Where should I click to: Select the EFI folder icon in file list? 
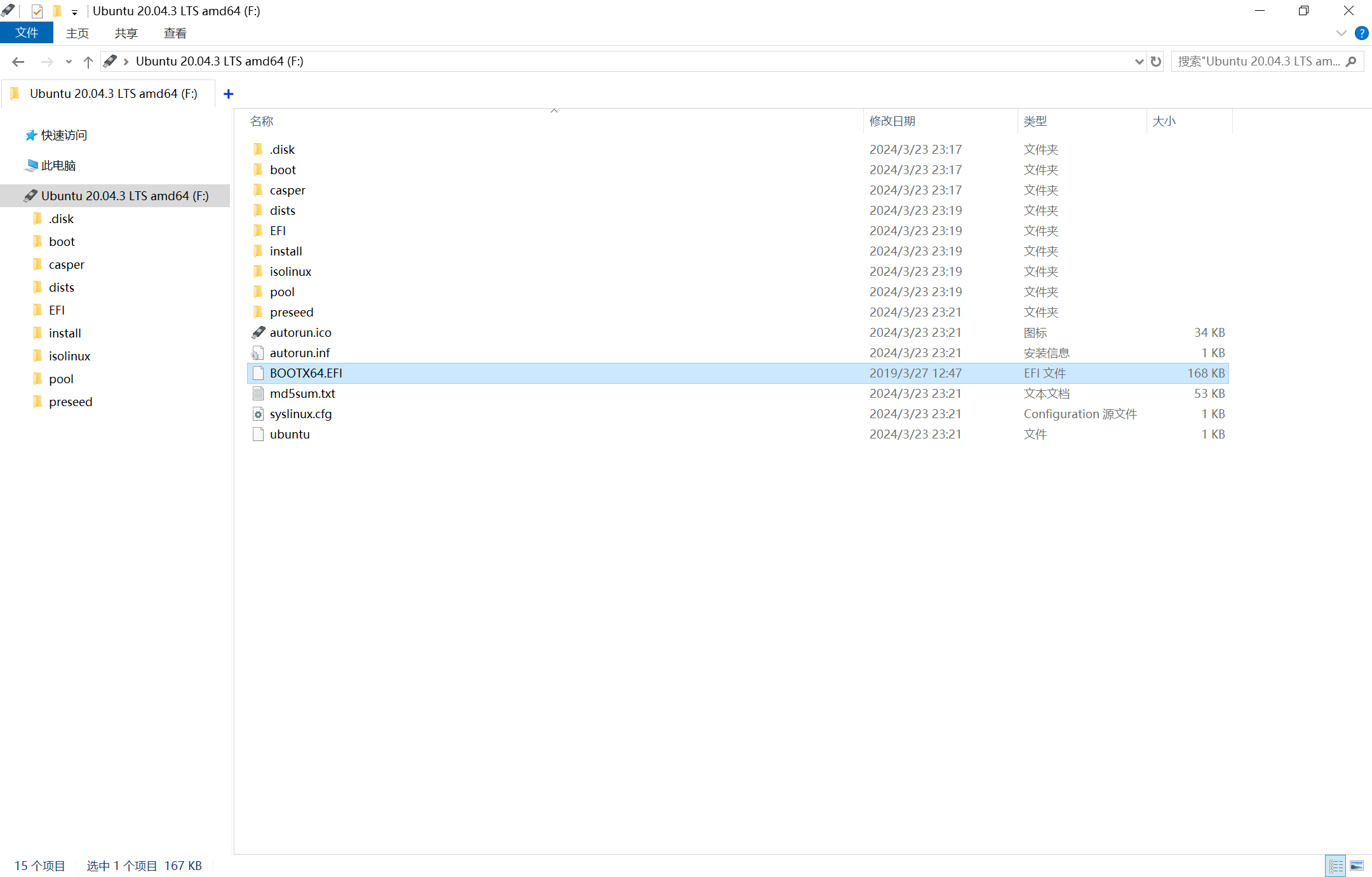coord(258,231)
